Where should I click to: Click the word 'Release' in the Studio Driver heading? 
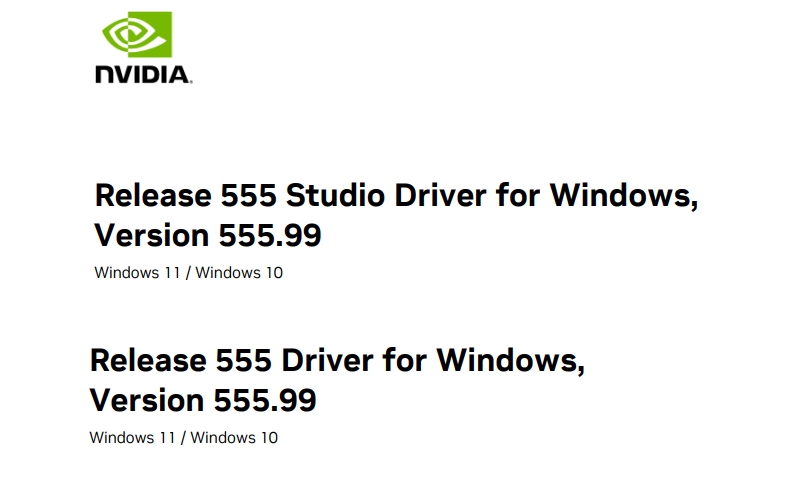153,196
